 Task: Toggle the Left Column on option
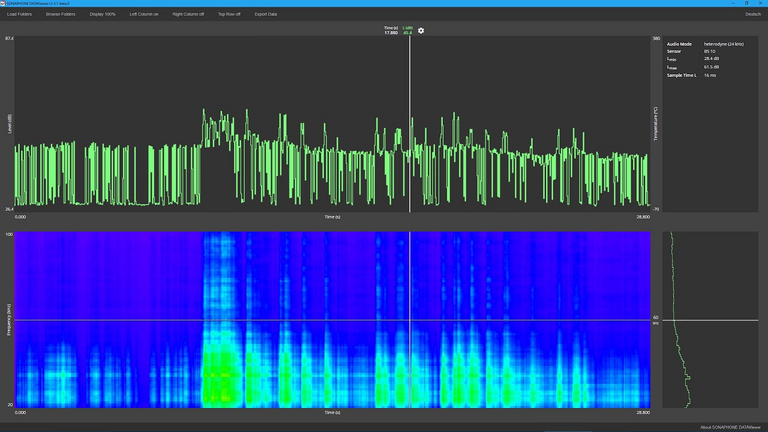click(144, 14)
